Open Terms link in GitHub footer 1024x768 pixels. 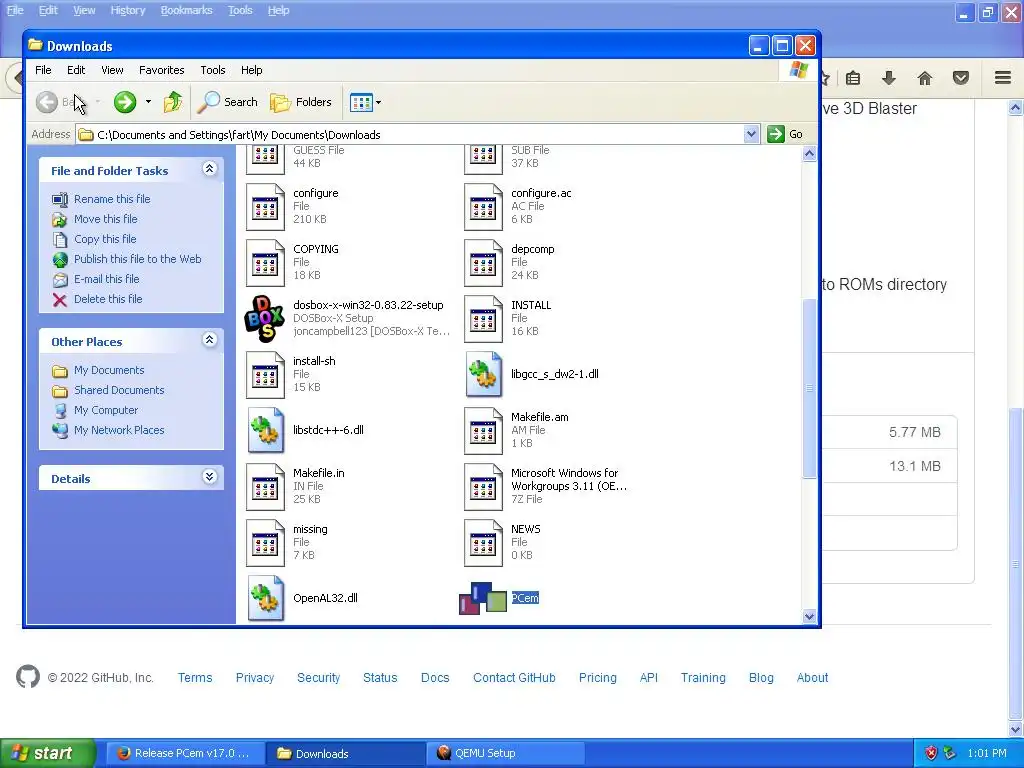[x=195, y=678]
